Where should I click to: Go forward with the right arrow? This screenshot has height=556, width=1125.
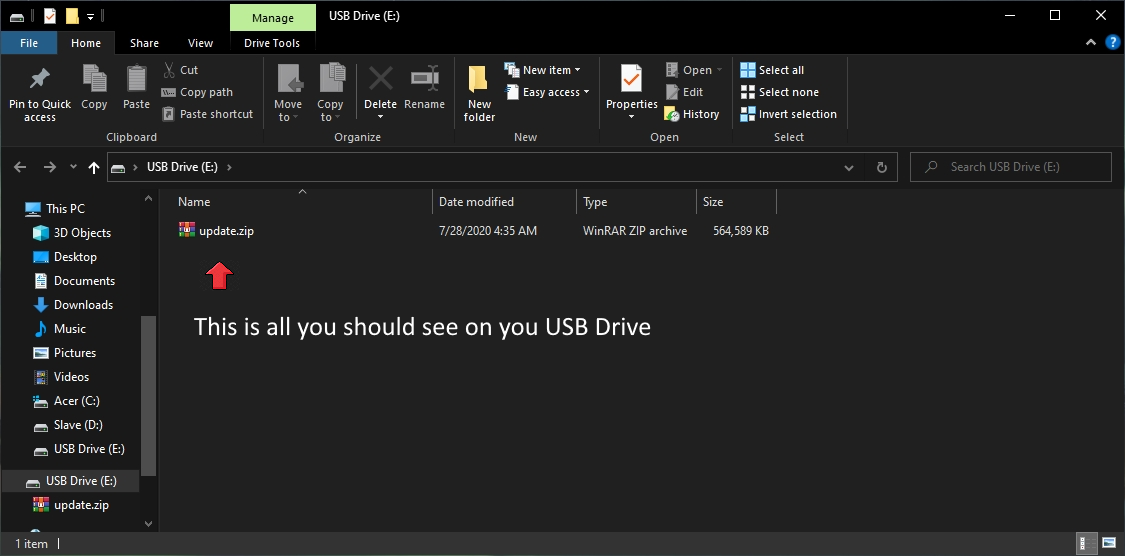coord(50,167)
